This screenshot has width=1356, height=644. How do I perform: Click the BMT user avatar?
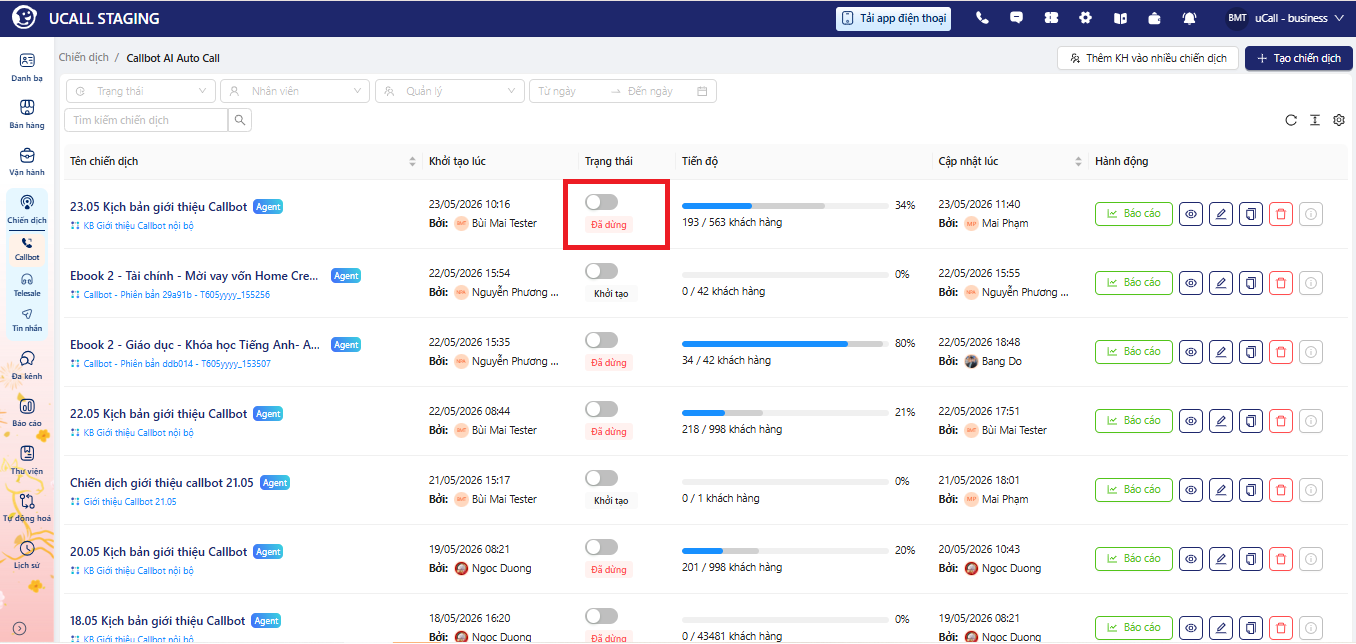point(1237,18)
